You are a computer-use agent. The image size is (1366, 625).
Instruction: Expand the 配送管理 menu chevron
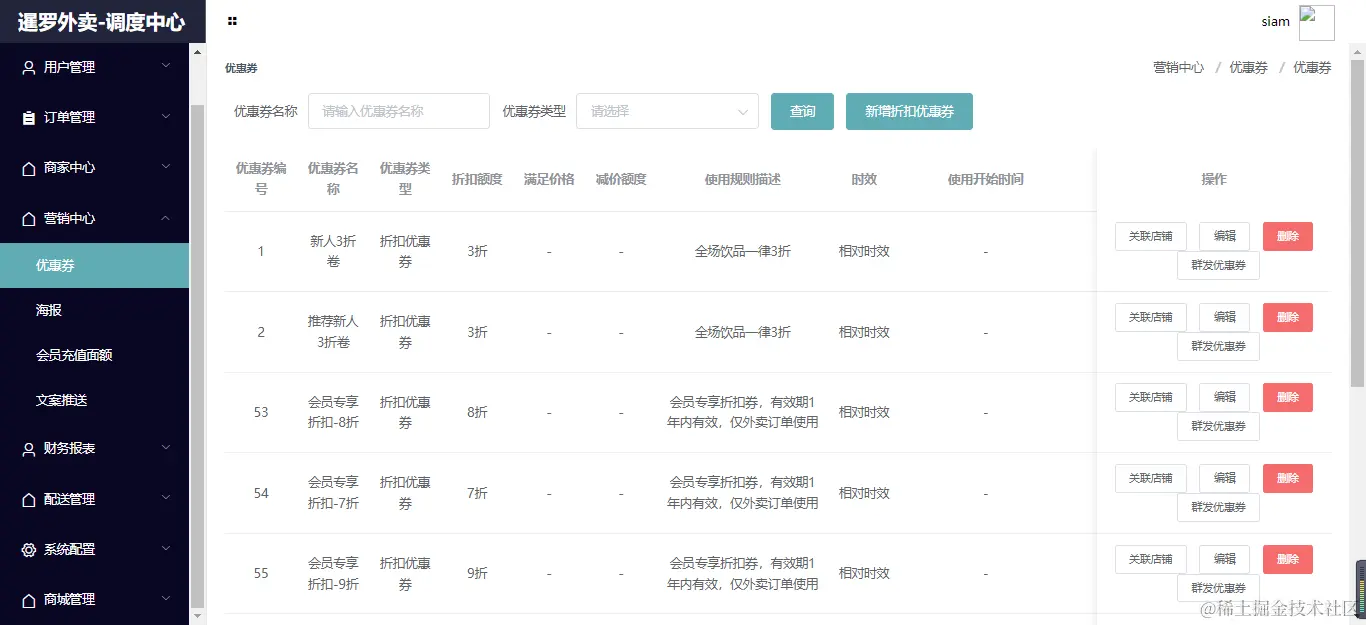[166, 498]
